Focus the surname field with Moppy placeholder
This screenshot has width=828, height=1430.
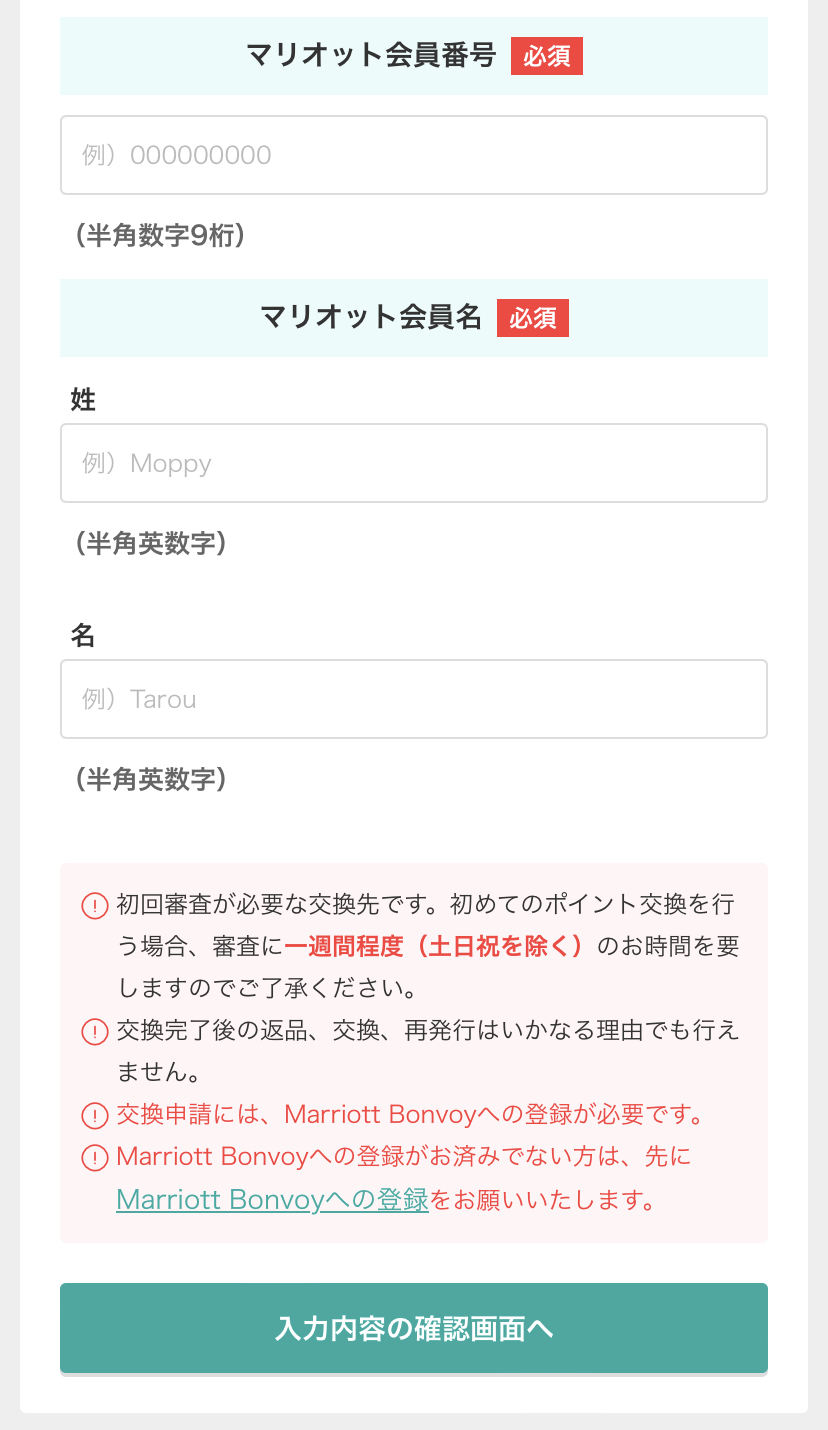coord(414,463)
